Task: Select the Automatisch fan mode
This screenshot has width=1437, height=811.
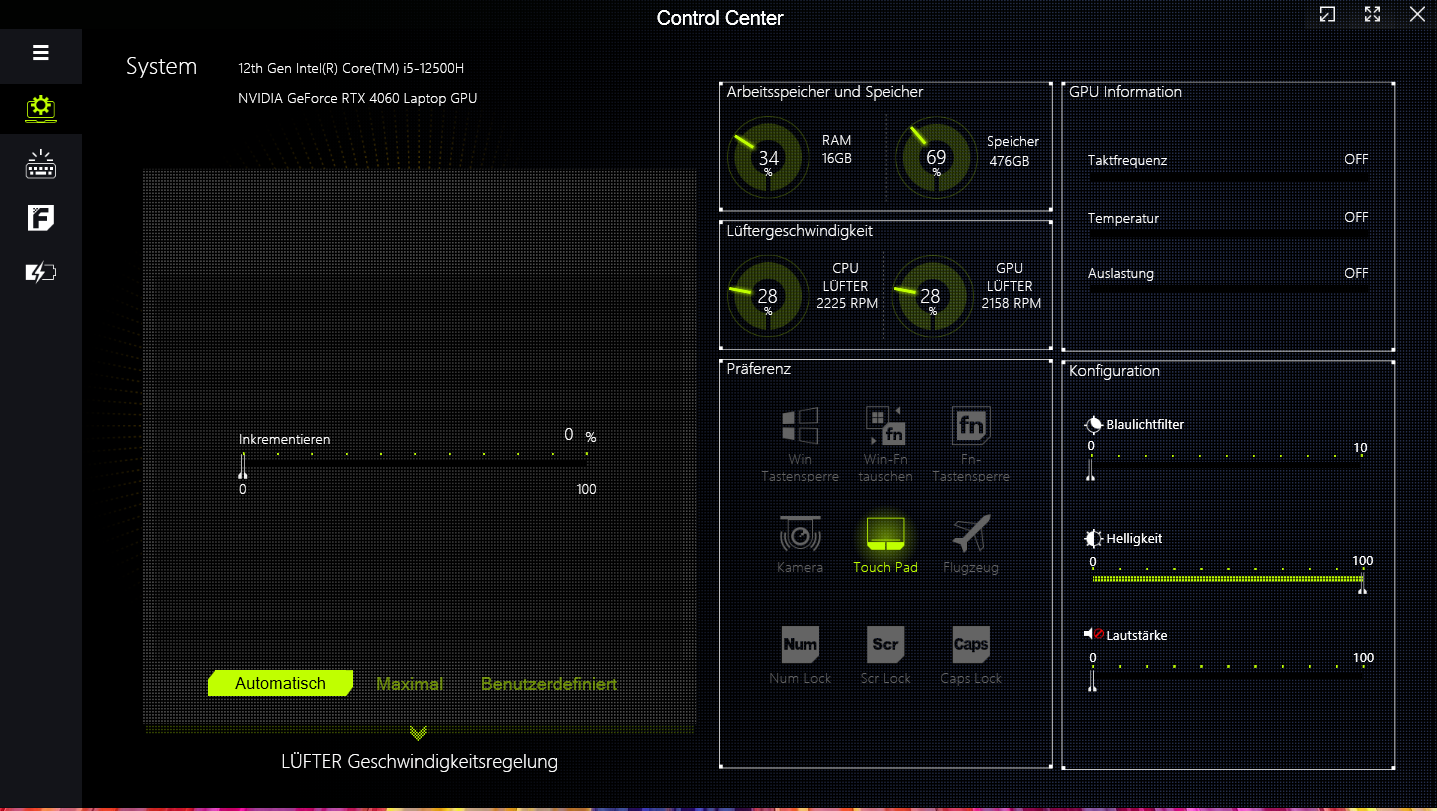Action: [x=280, y=684]
